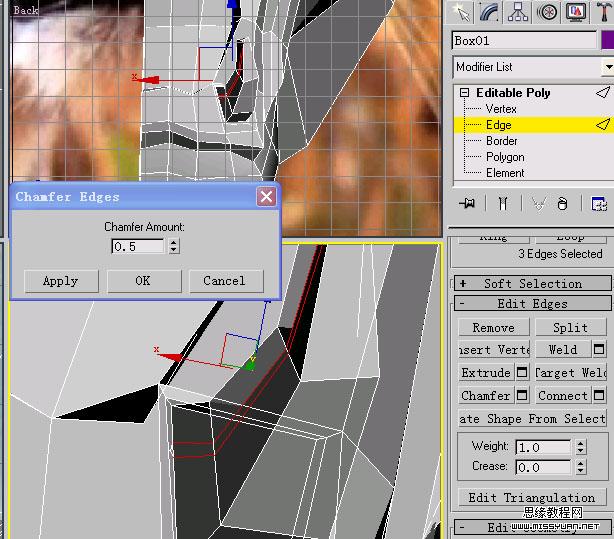Click the Edit Triangulation button
This screenshot has height=539, width=614.
[x=532, y=498]
